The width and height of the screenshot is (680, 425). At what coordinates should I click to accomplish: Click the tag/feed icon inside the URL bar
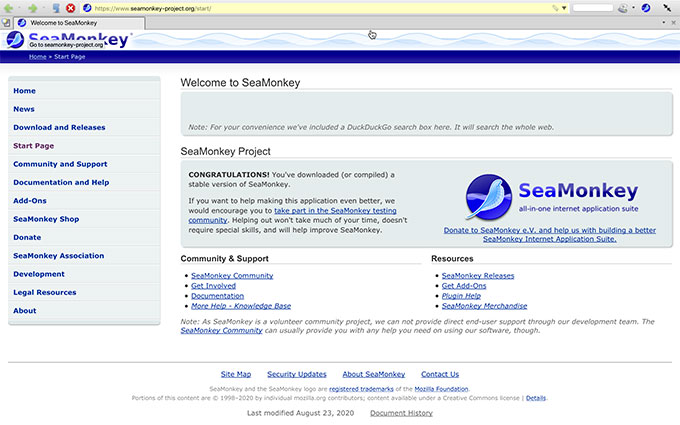(x=555, y=8)
